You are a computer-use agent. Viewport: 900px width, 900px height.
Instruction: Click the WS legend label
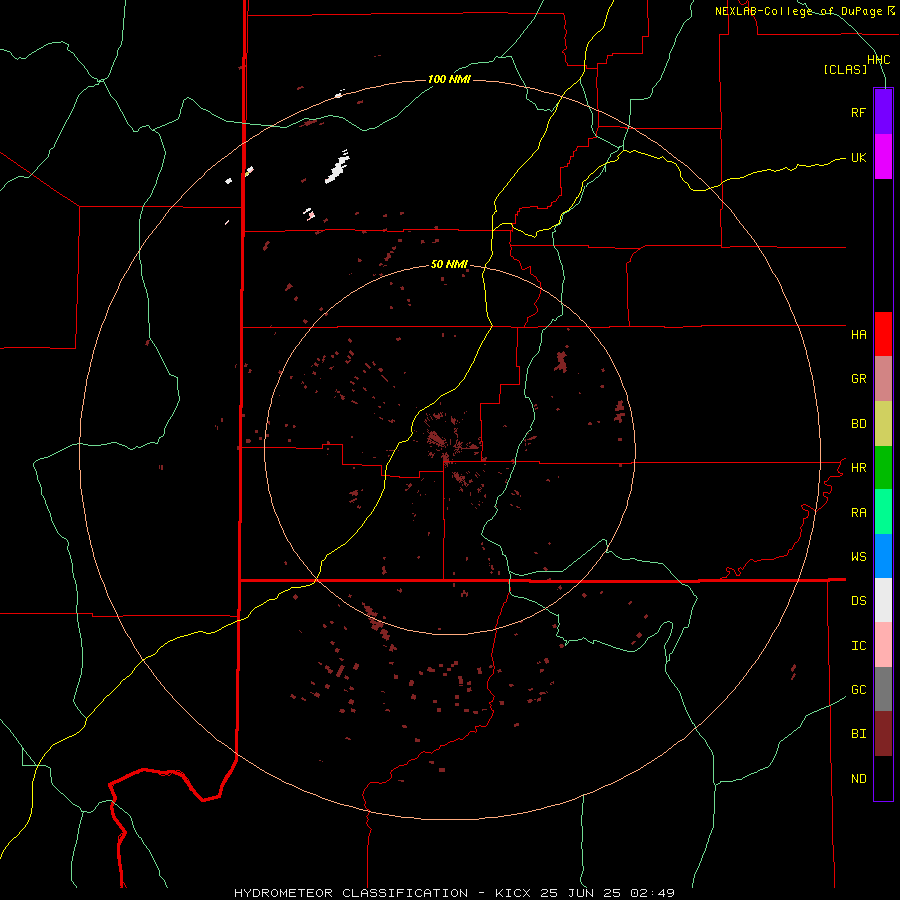point(858,556)
